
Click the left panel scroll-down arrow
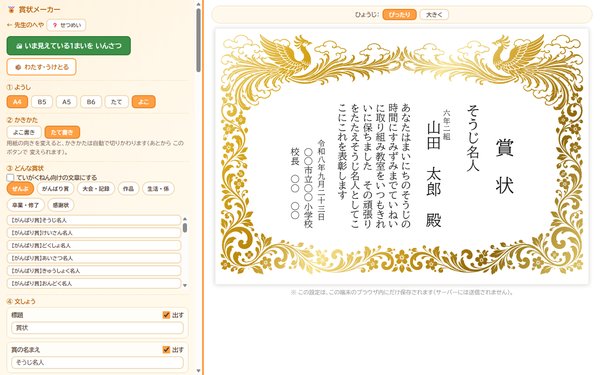198,371
